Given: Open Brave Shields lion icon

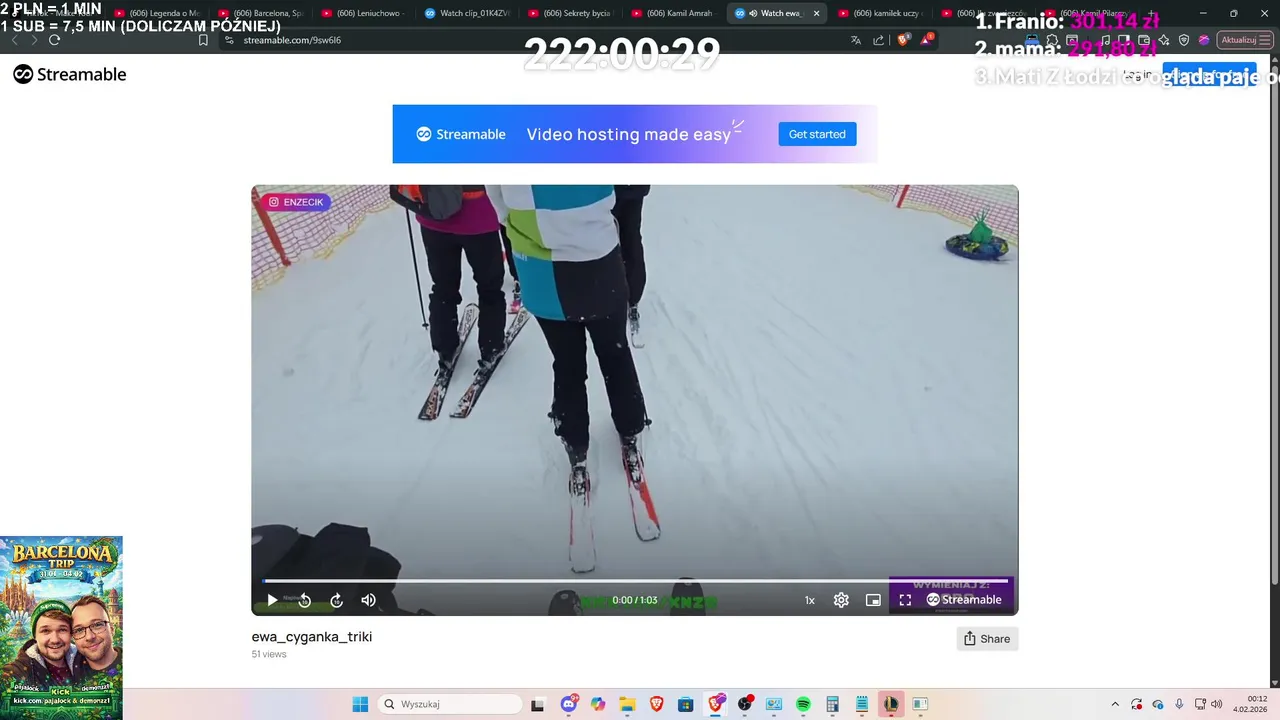Looking at the screenshot, I should [x=903, y=40].
